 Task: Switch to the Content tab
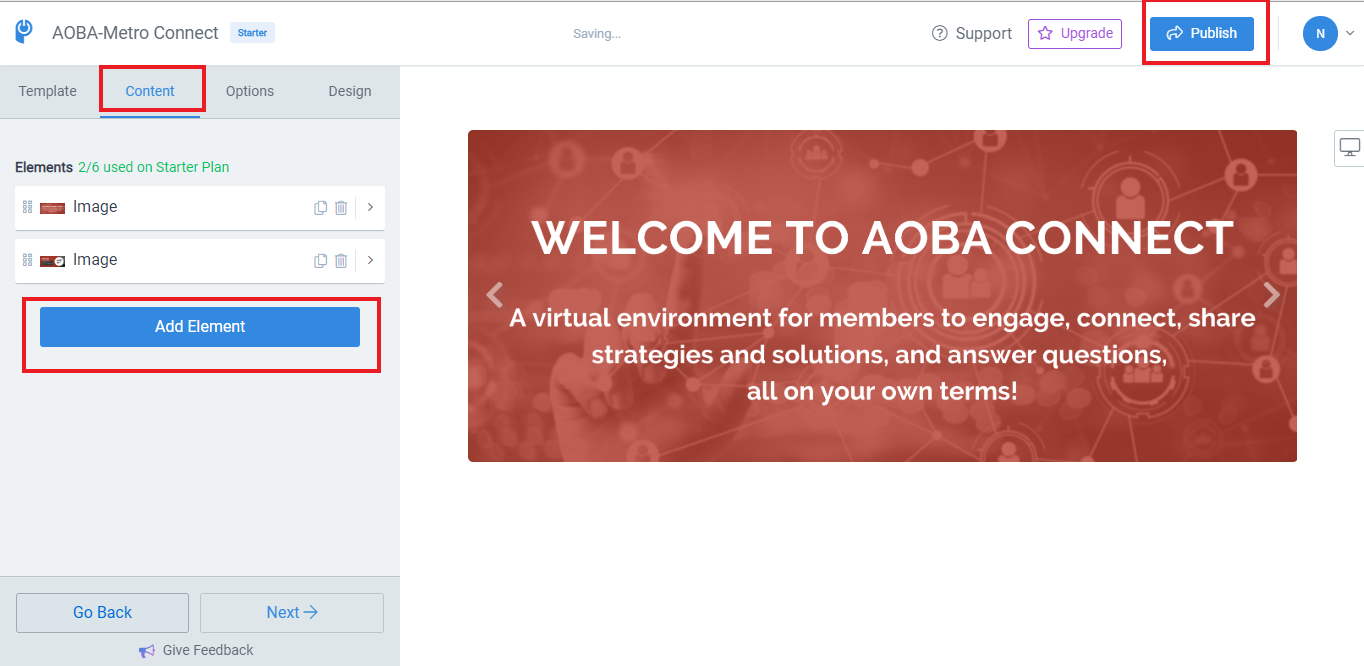150,91
